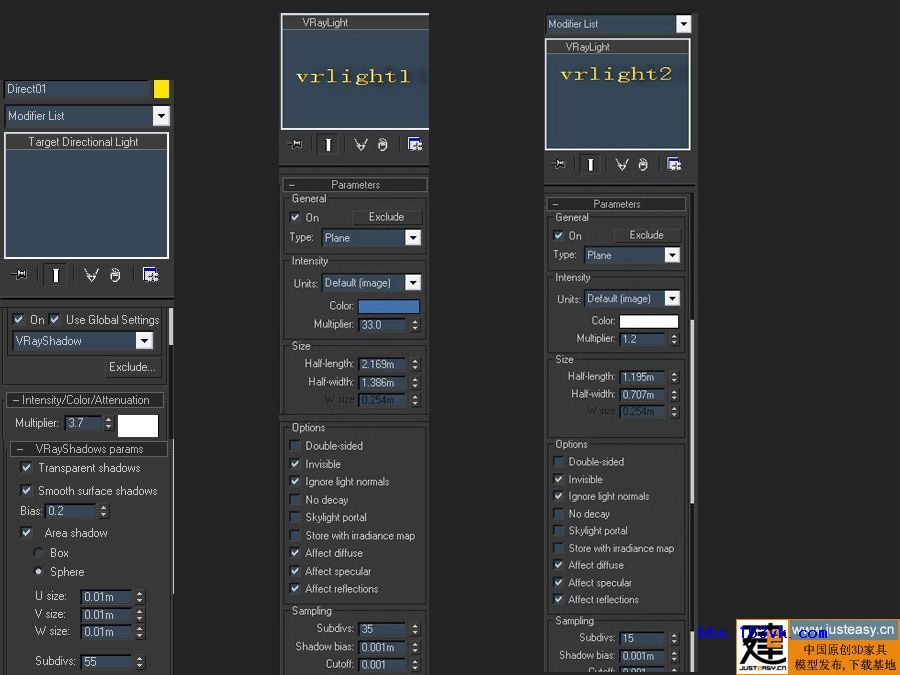Open Modifier List dropdown above vrlight2
Image resolution: width=900 pixels, height=675 pixels.
click(683, 24)
